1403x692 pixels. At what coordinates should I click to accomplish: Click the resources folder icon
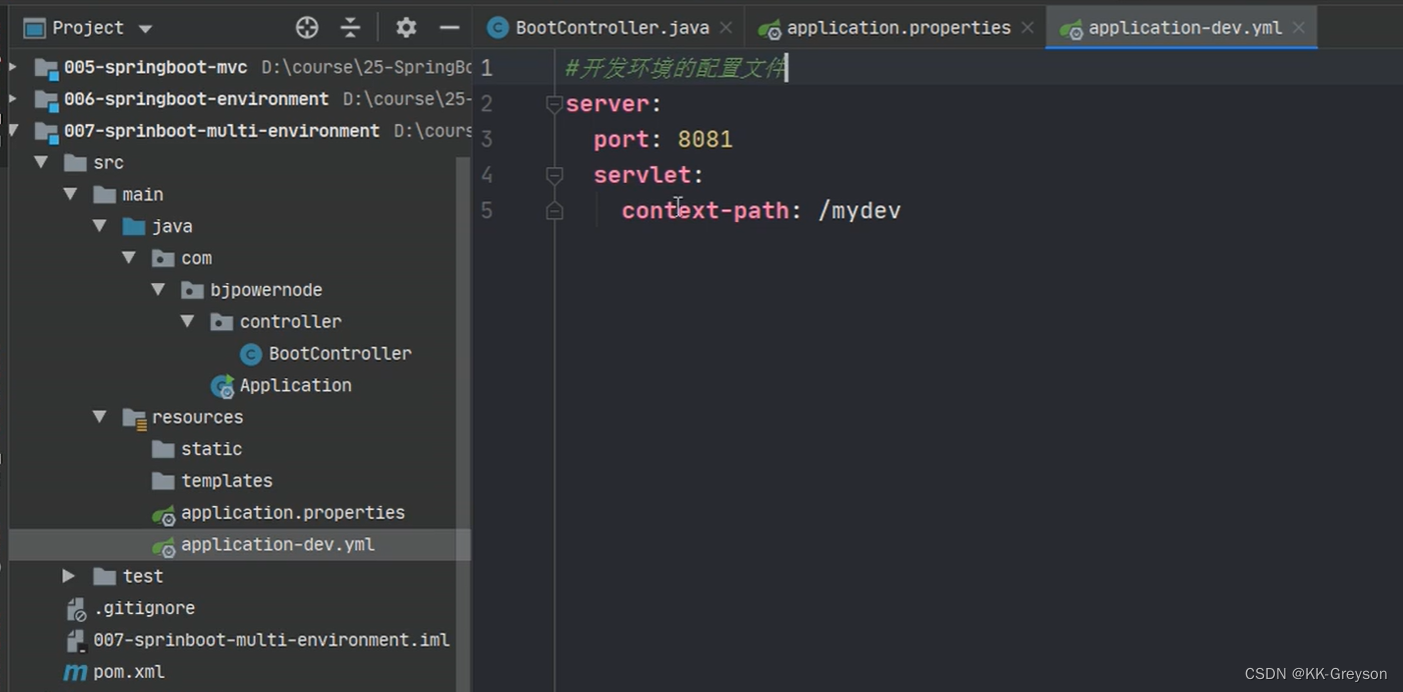pyautogui.click(x=134, y=418)
